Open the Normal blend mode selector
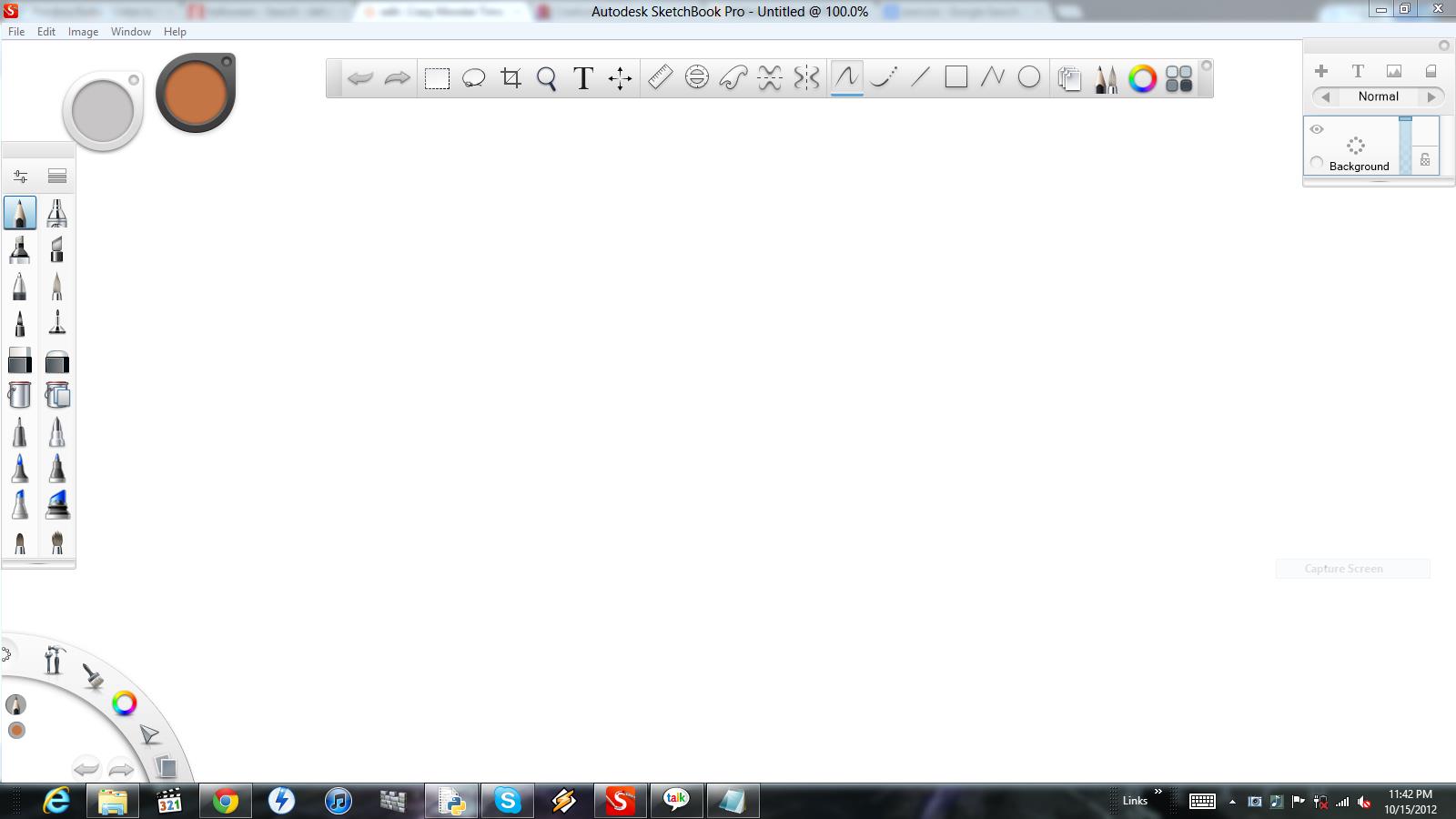Viewport: 1456px width, 819px height. coord(1379,96)
